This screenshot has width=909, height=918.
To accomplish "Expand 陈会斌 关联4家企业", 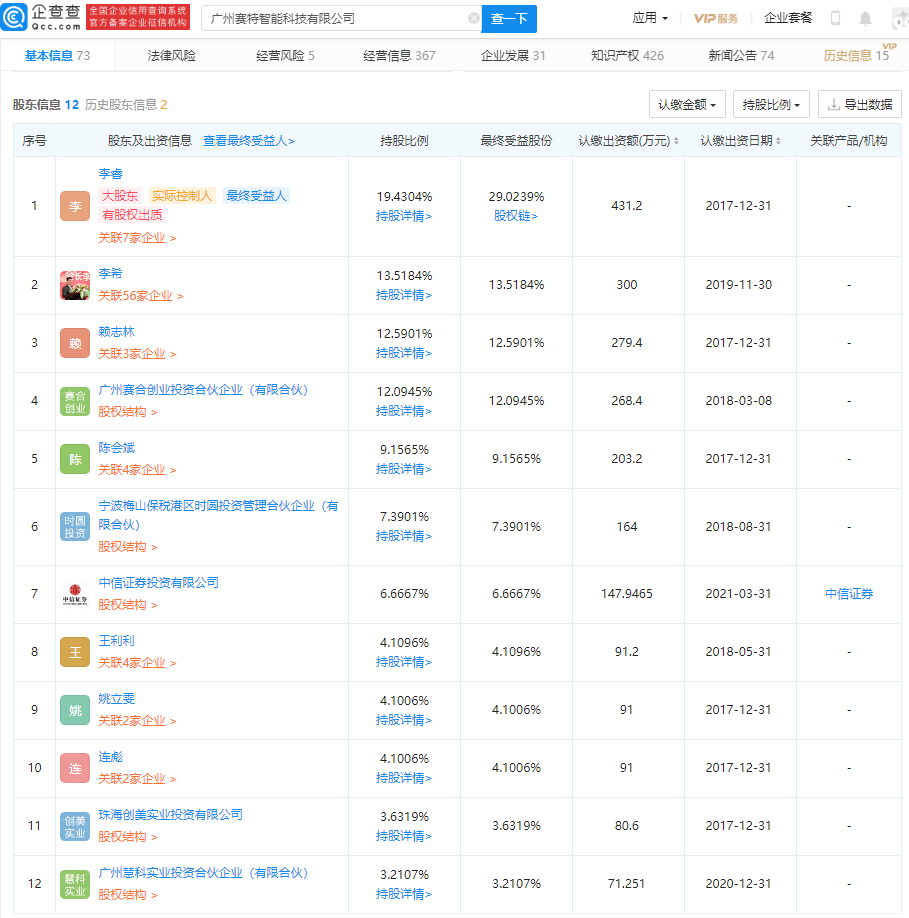I will click(x=137, y=470).
